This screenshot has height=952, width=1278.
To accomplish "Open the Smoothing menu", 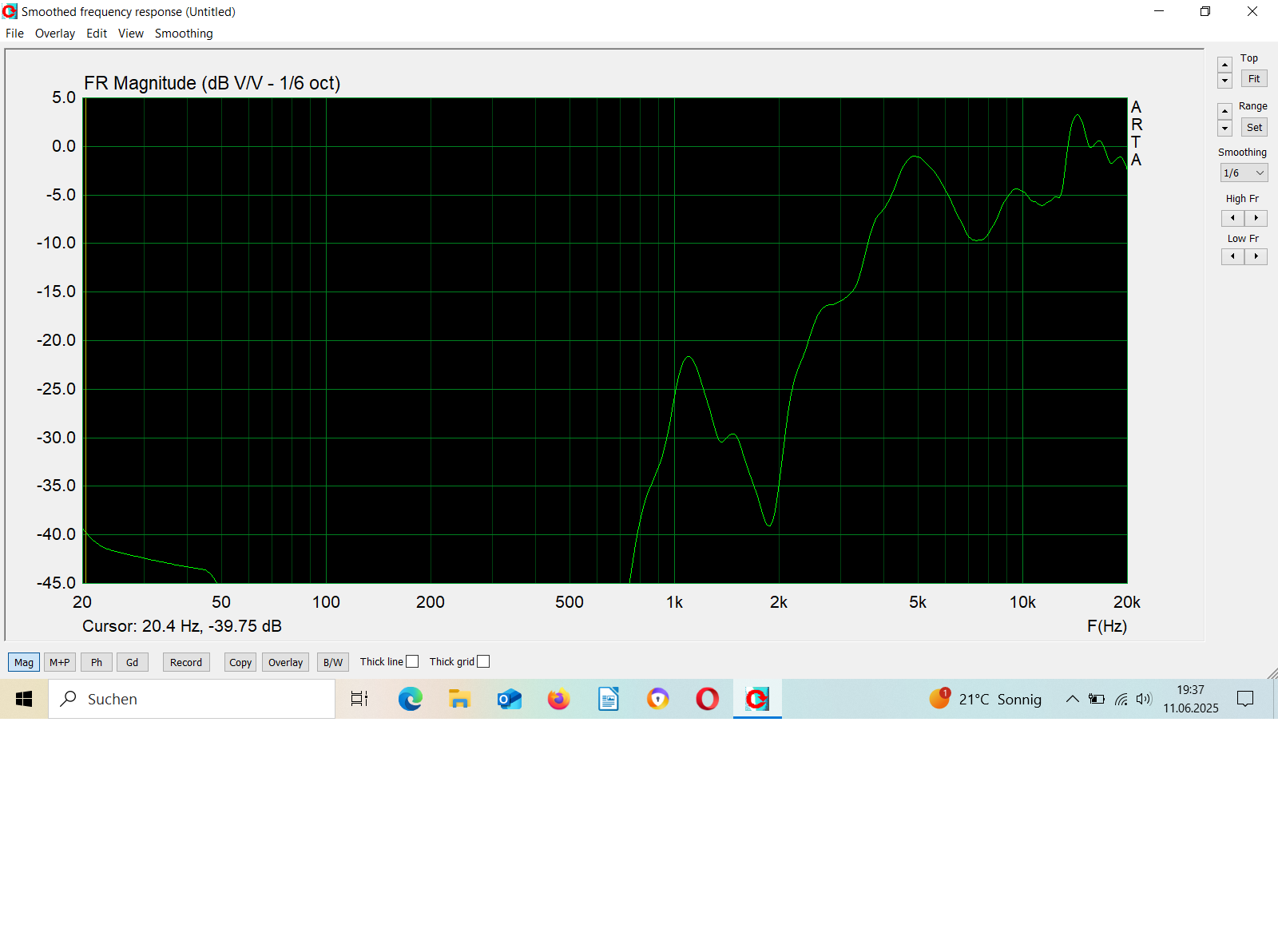I will pos(184,34).
